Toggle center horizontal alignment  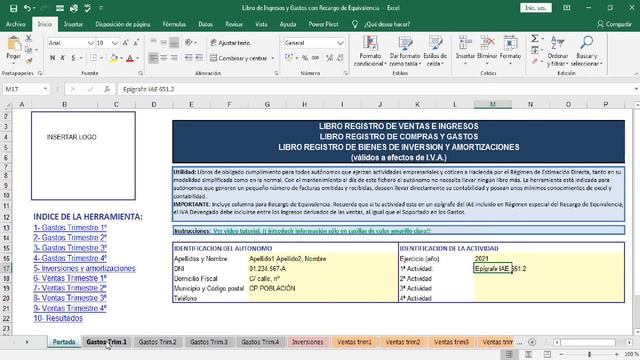tap(163, 58)
